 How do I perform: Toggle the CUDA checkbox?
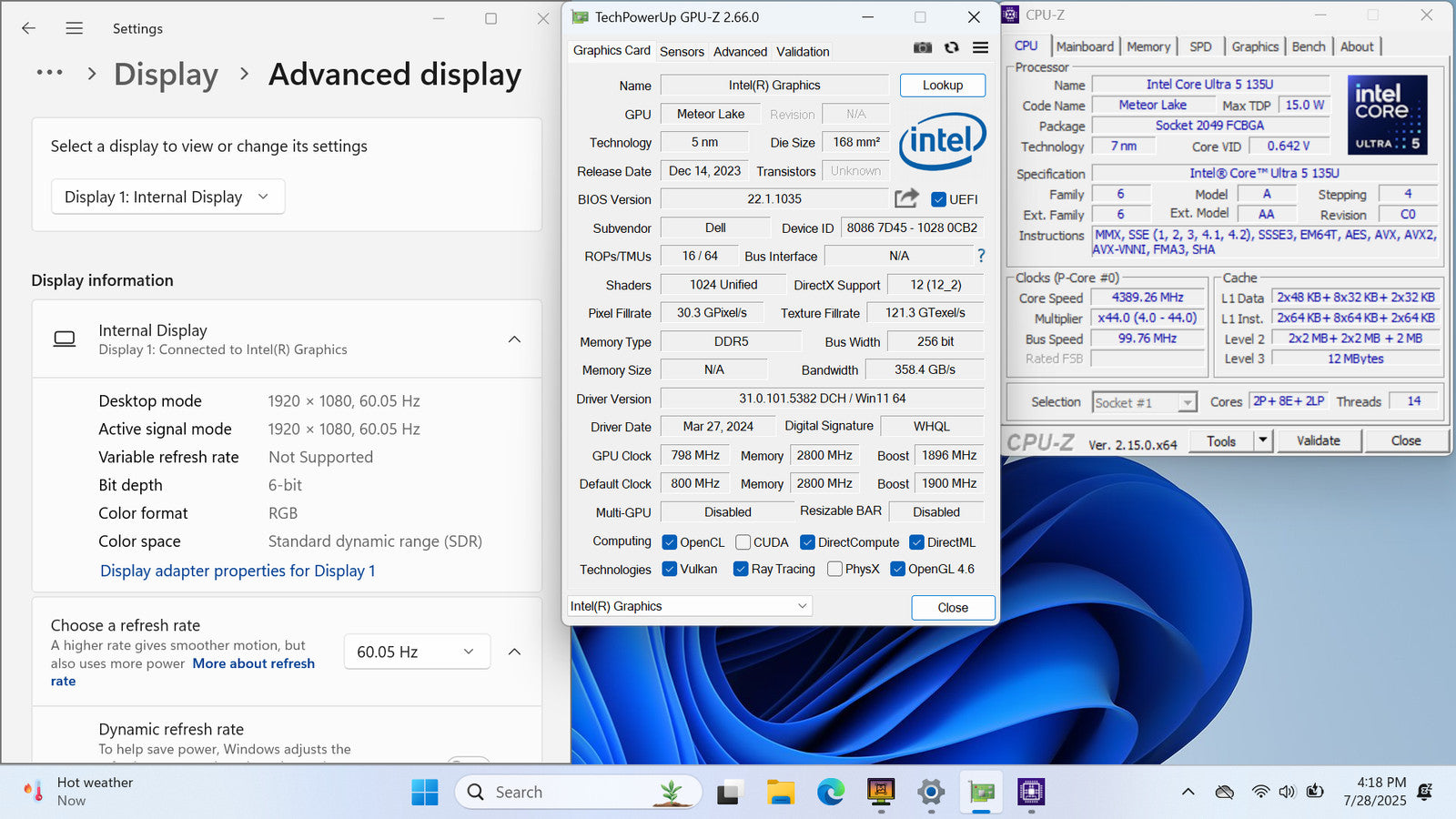point(743,542)
